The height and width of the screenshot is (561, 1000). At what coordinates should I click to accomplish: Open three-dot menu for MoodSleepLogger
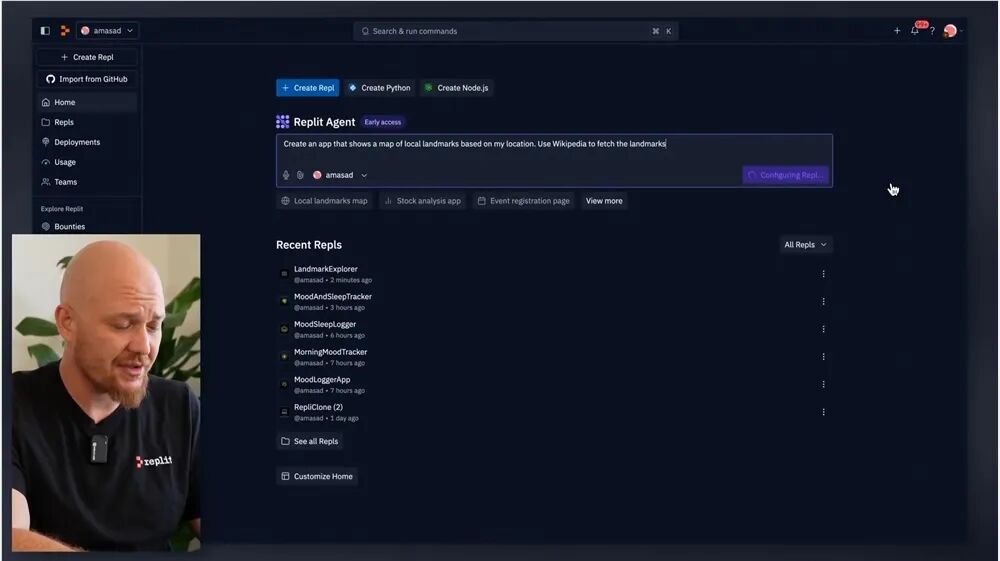(823, 329)
